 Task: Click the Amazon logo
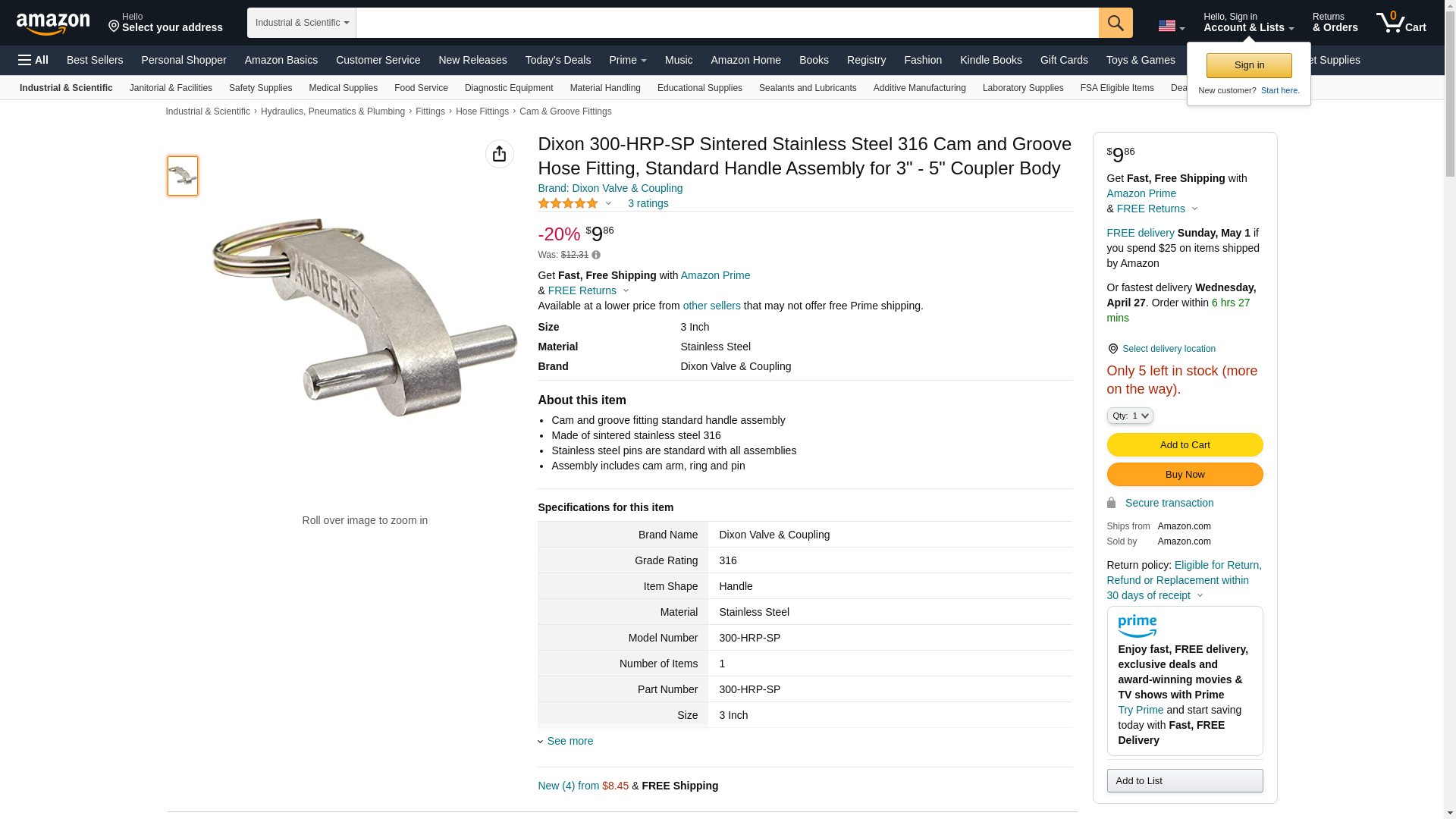tap(53, 24)
